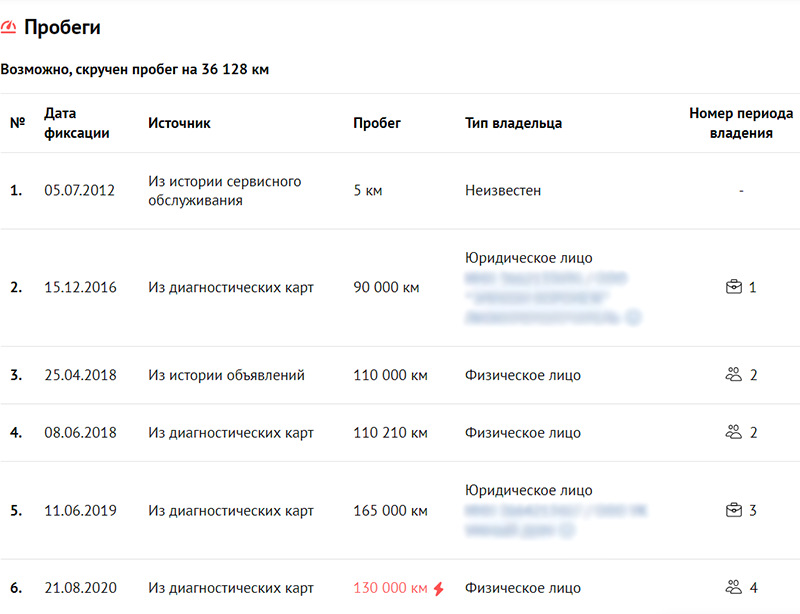Viewport: 800px width, 614px height.
Task: Click the Номер периода владения column header
Action: pos(741,123)
